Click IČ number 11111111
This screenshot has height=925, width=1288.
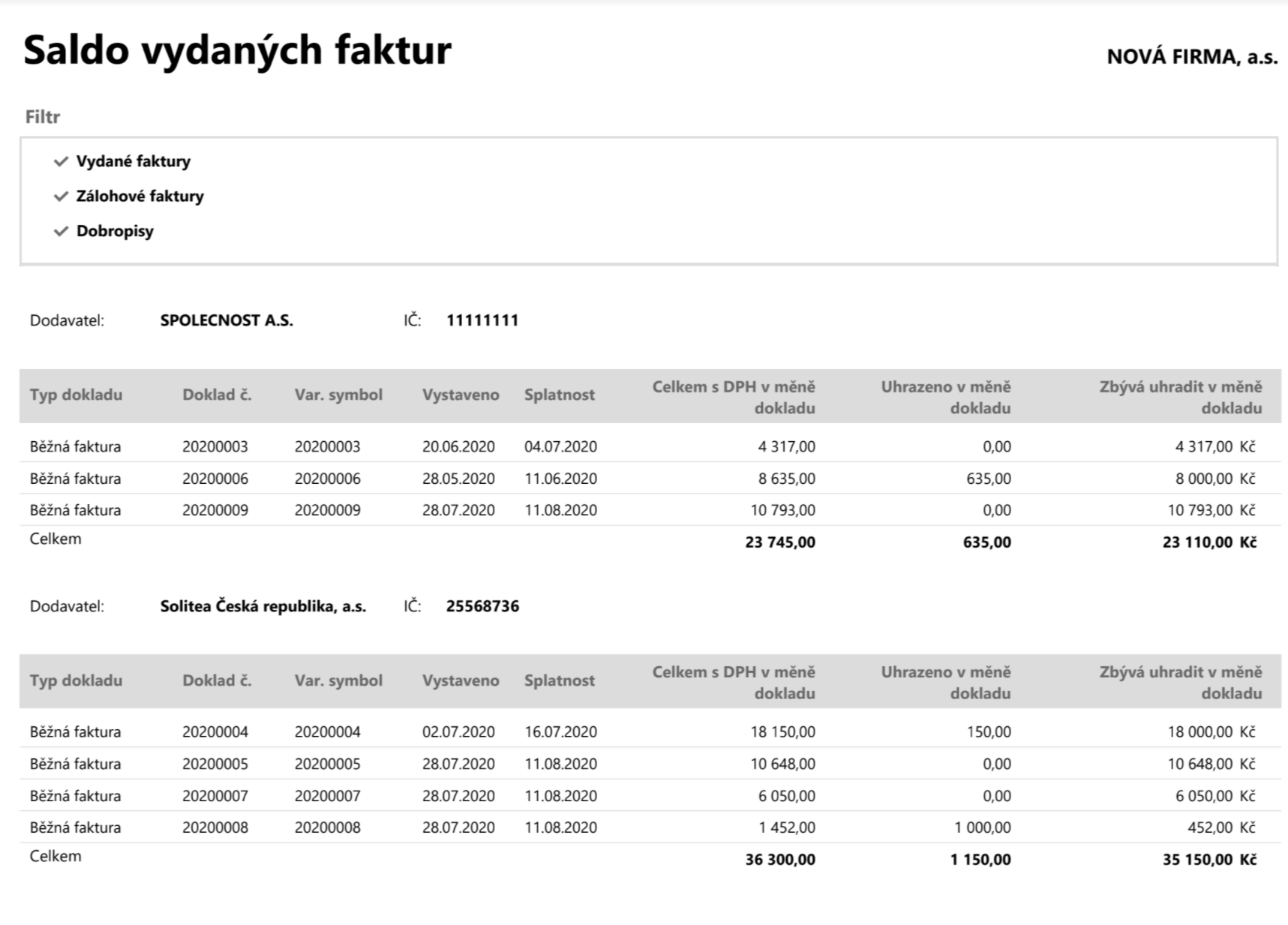482,320
